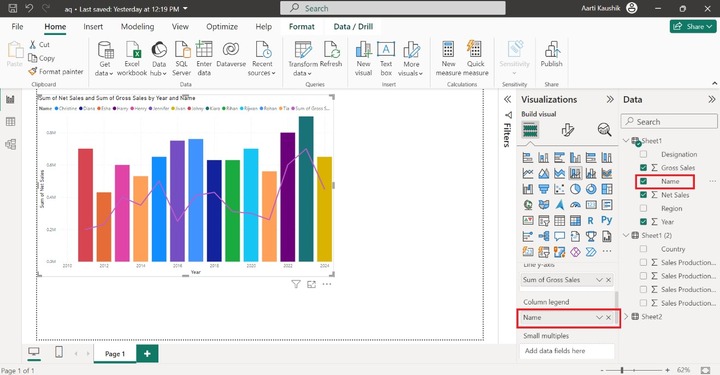
Task: Click the Save icon in title bar
Action: [x=13, y=8]
